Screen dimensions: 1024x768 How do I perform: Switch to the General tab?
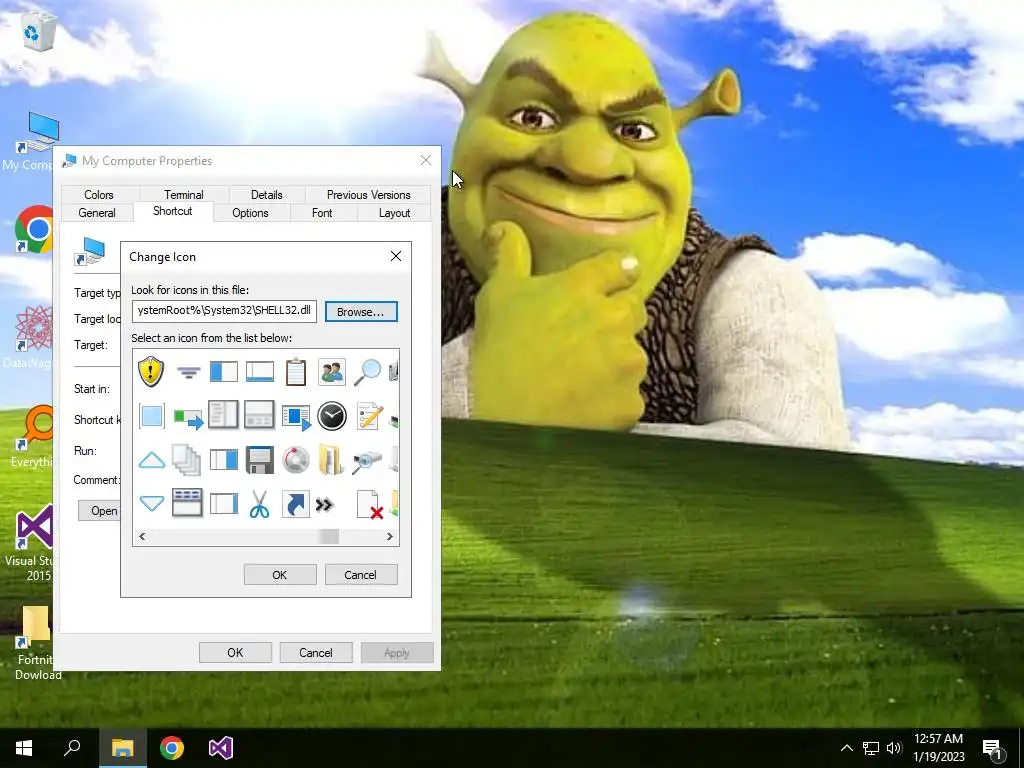(x=97, y=213)
